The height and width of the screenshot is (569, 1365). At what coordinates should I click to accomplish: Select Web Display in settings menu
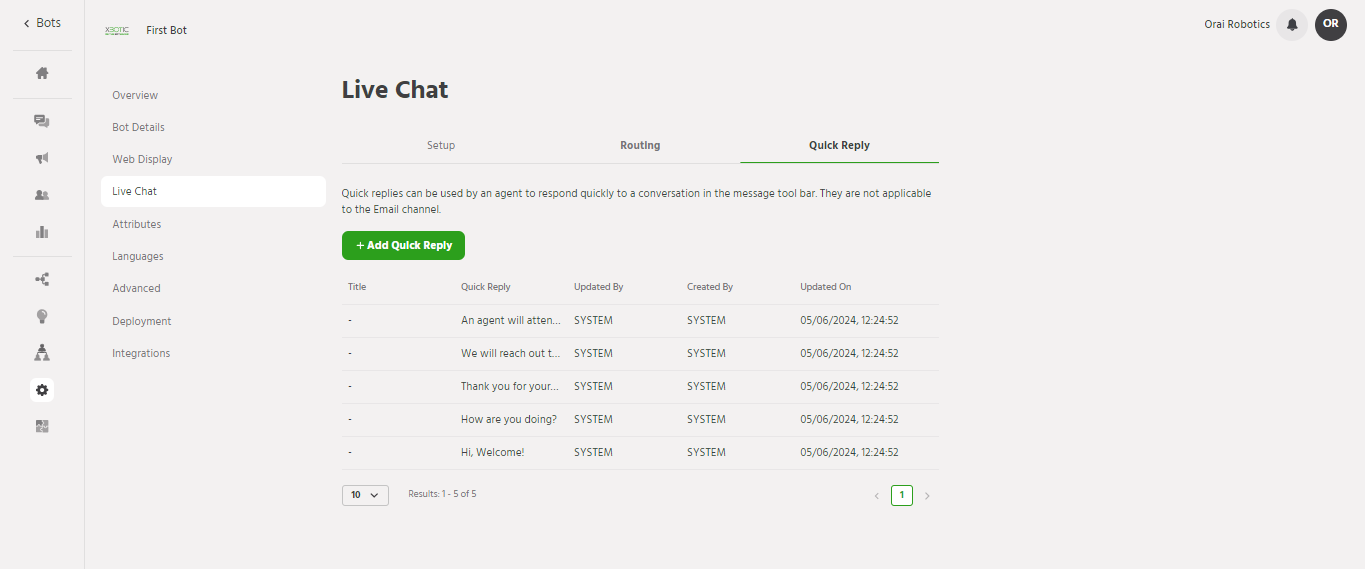142,159
